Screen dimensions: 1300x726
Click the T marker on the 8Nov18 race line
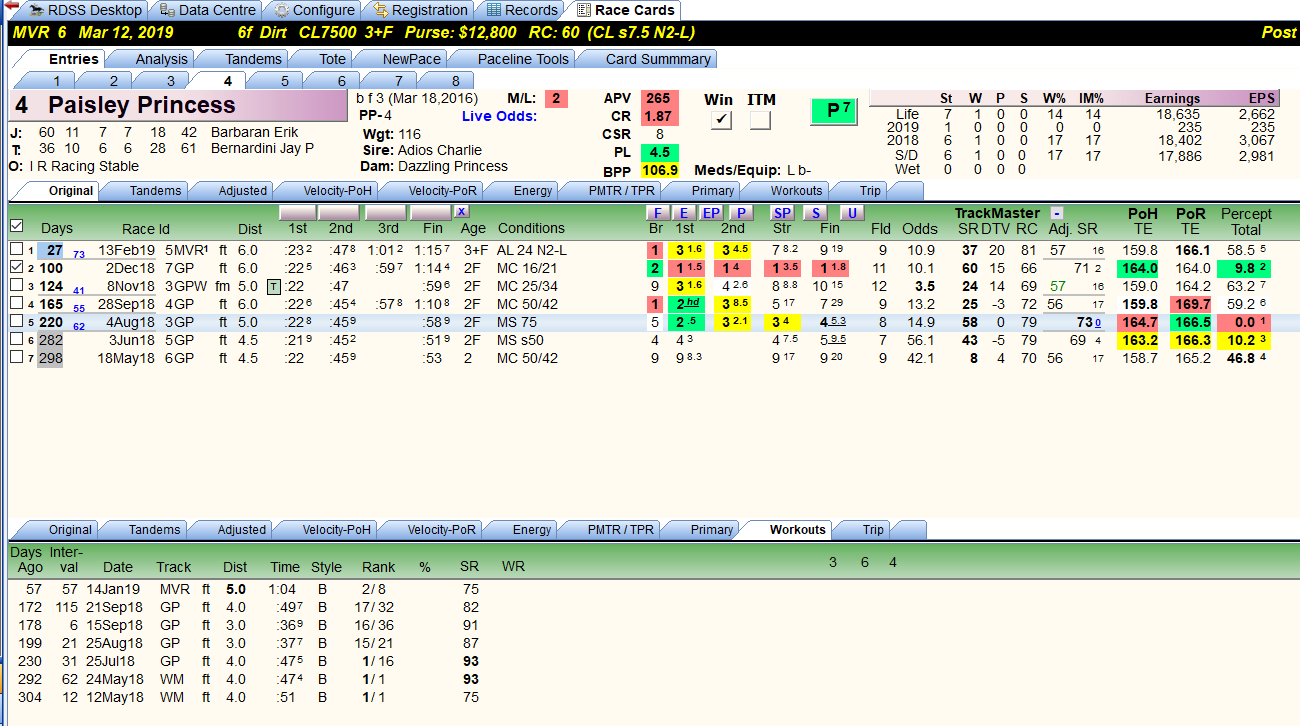click(x=273, y=286)
